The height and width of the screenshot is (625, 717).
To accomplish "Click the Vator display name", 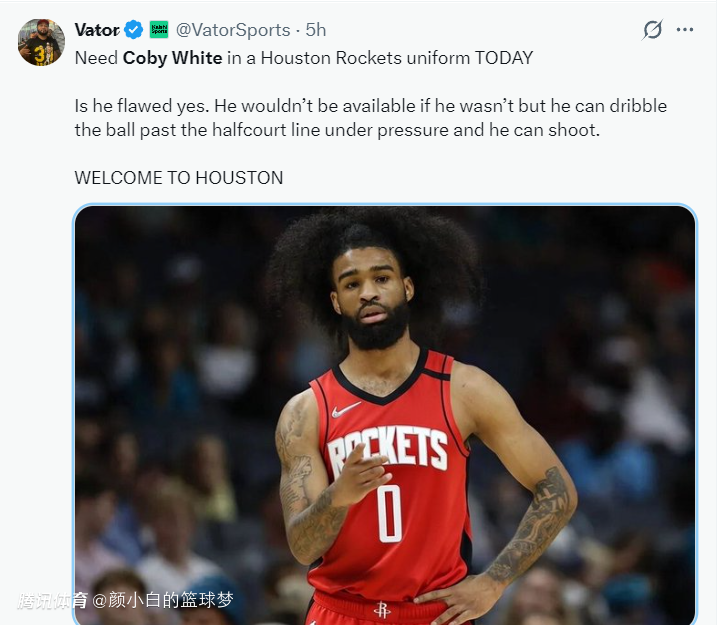I will [x=97, y=30].
